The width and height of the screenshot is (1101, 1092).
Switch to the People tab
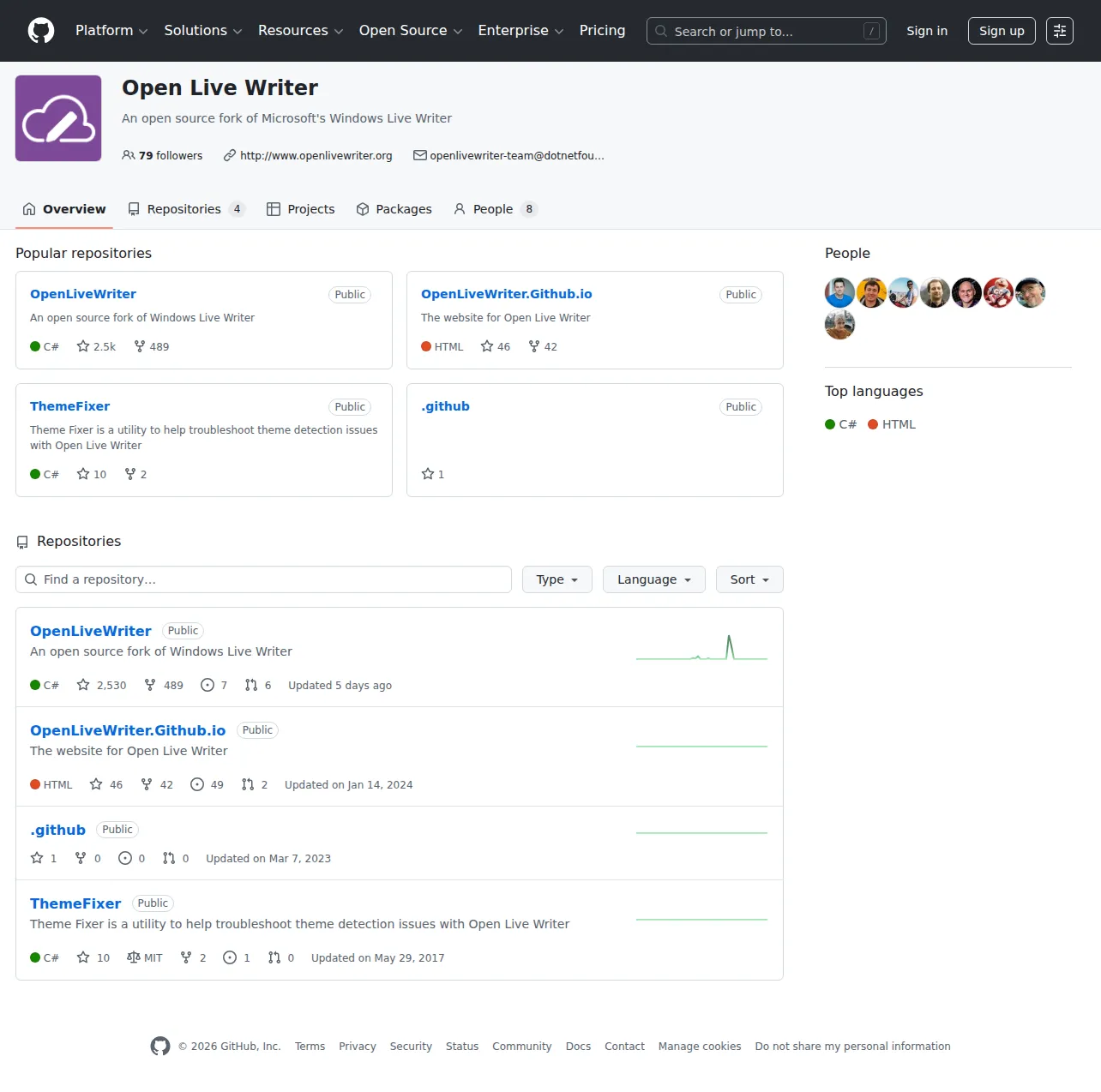495,209
